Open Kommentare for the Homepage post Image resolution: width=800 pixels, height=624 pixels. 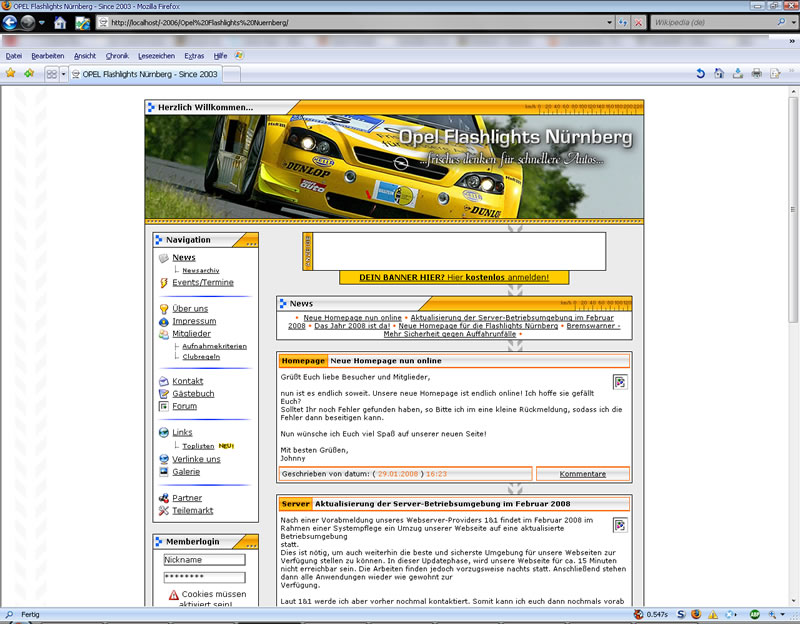[583, 474]
